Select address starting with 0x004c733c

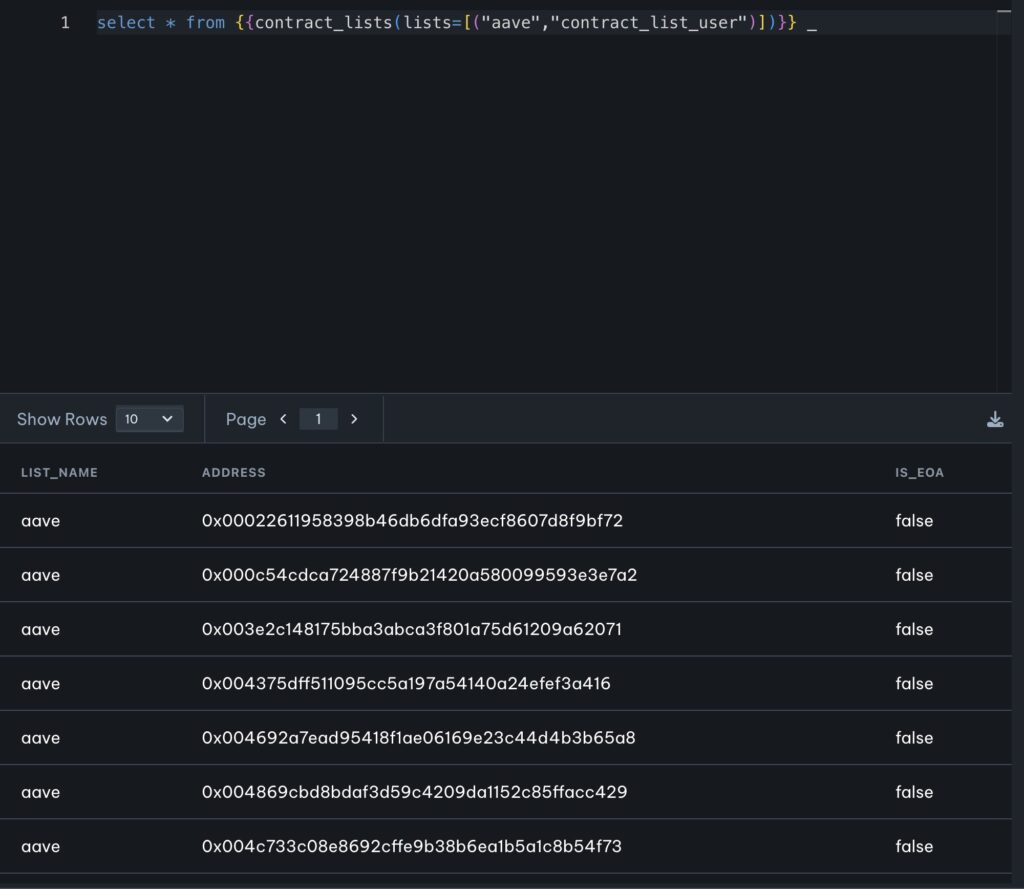click(411, 846)
